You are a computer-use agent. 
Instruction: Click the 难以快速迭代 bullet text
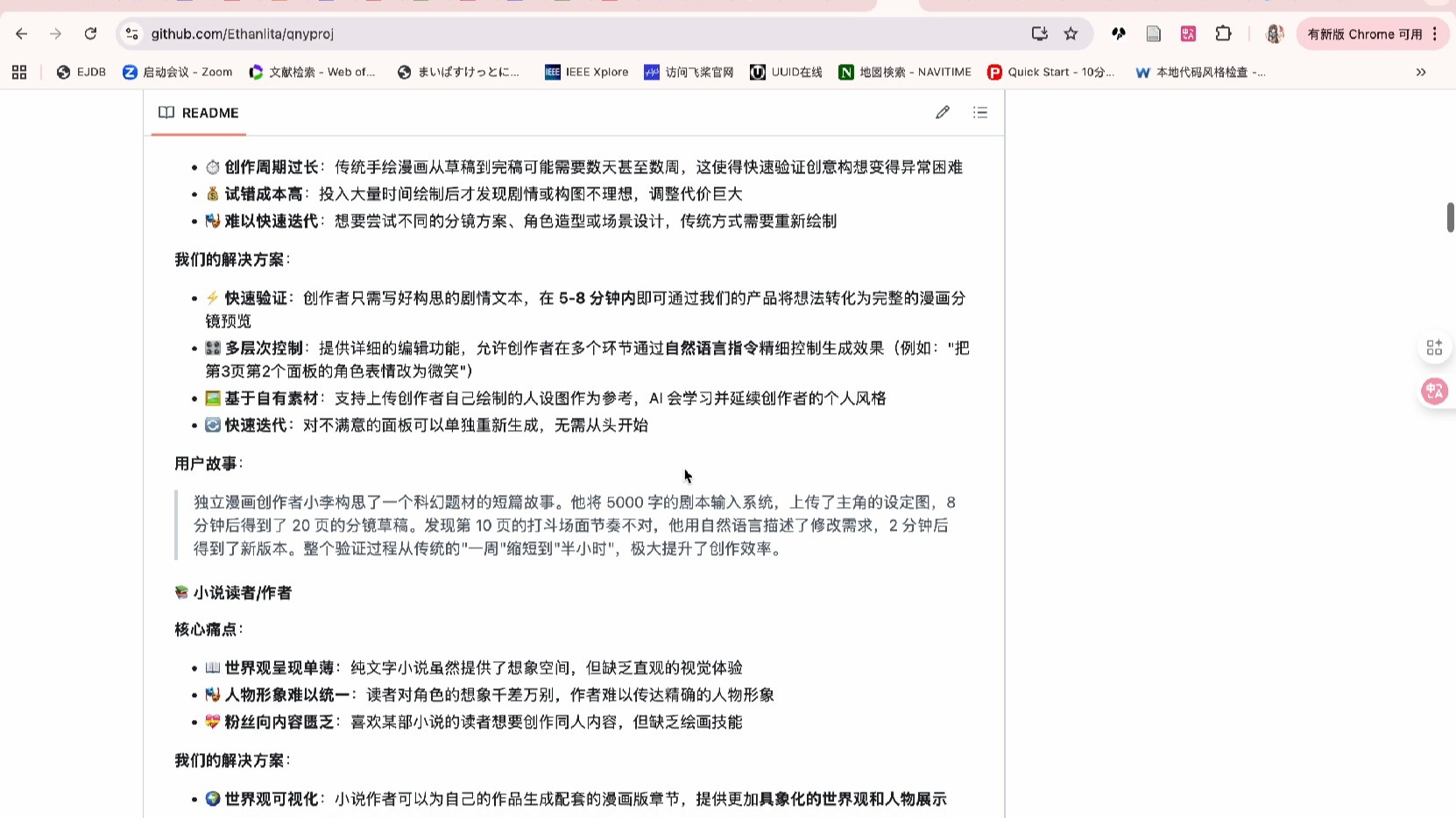(x=521, y=222)
